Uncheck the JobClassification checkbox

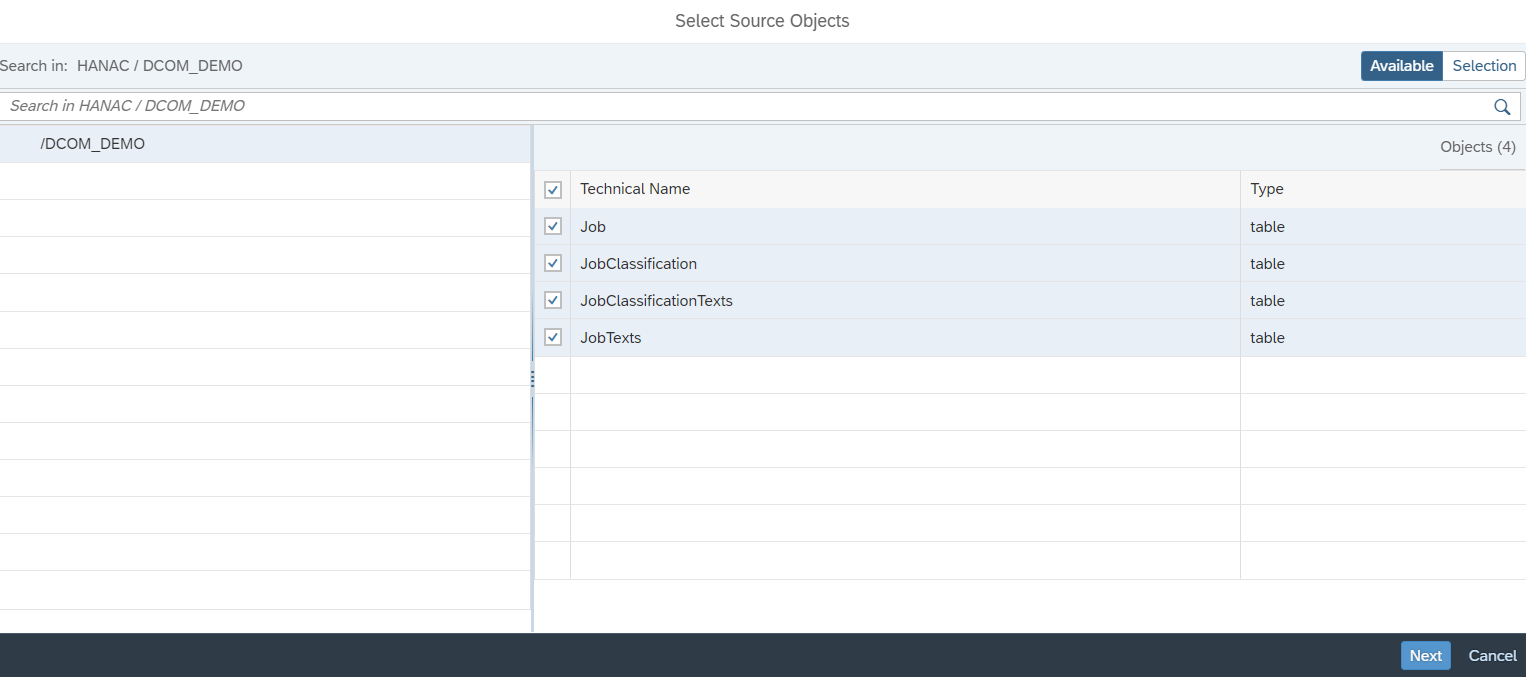click(x=553, y=263)
